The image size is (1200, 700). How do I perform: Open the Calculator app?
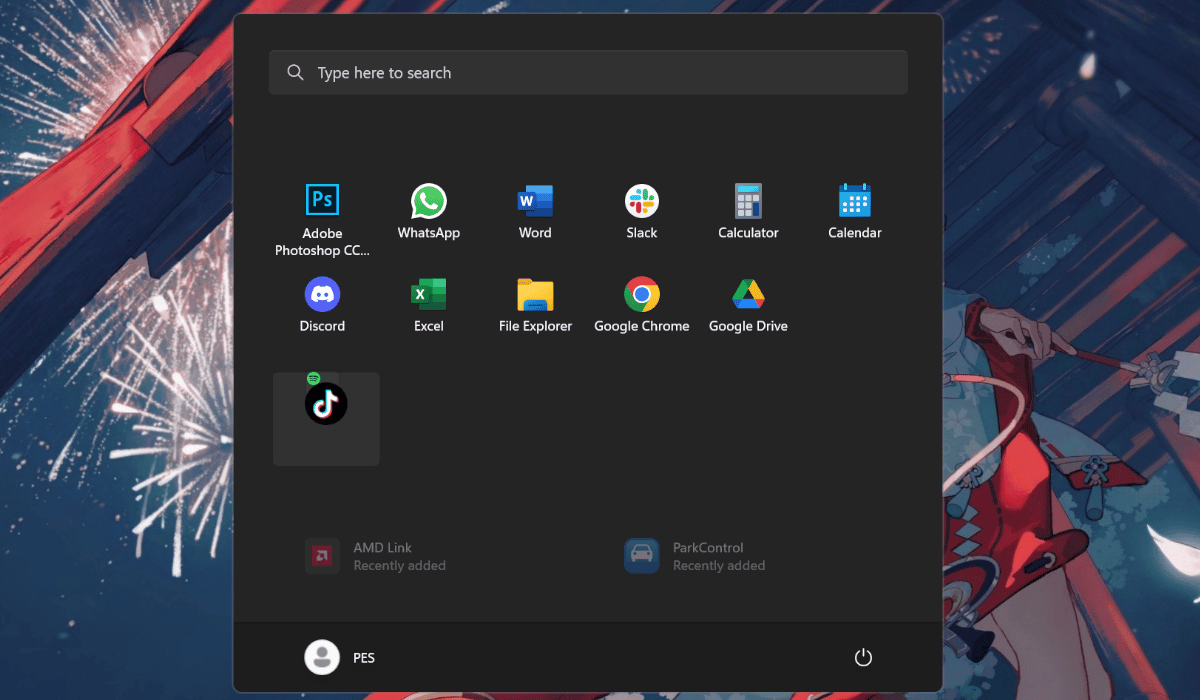(x=748, y=201)
